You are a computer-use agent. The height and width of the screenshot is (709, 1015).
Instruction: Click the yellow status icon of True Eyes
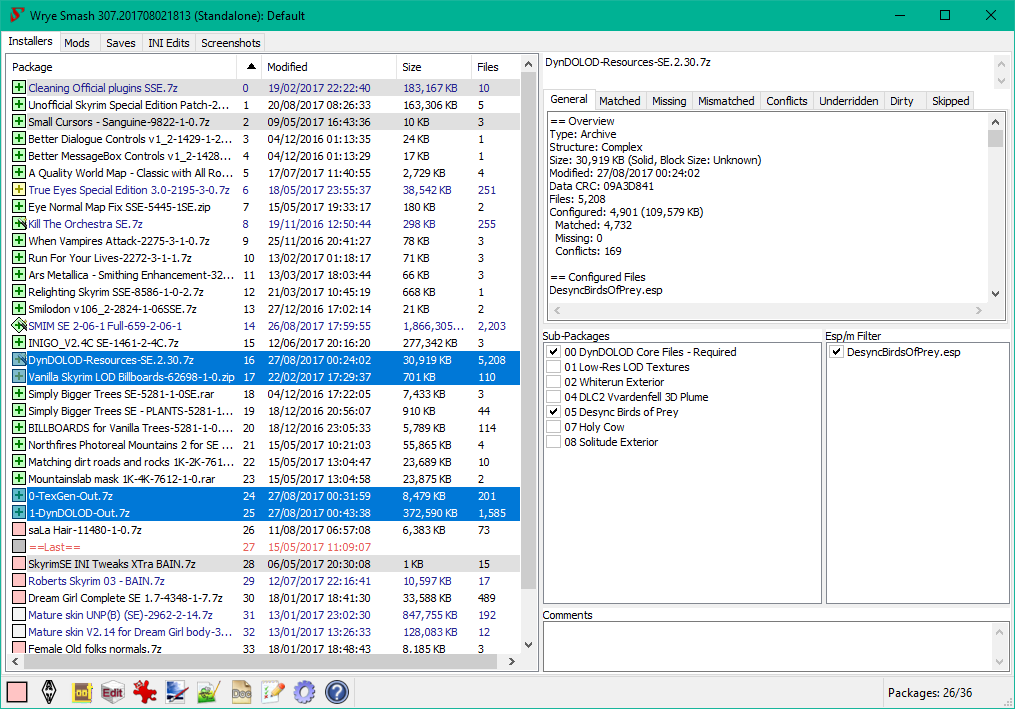[x=19, y=190]
